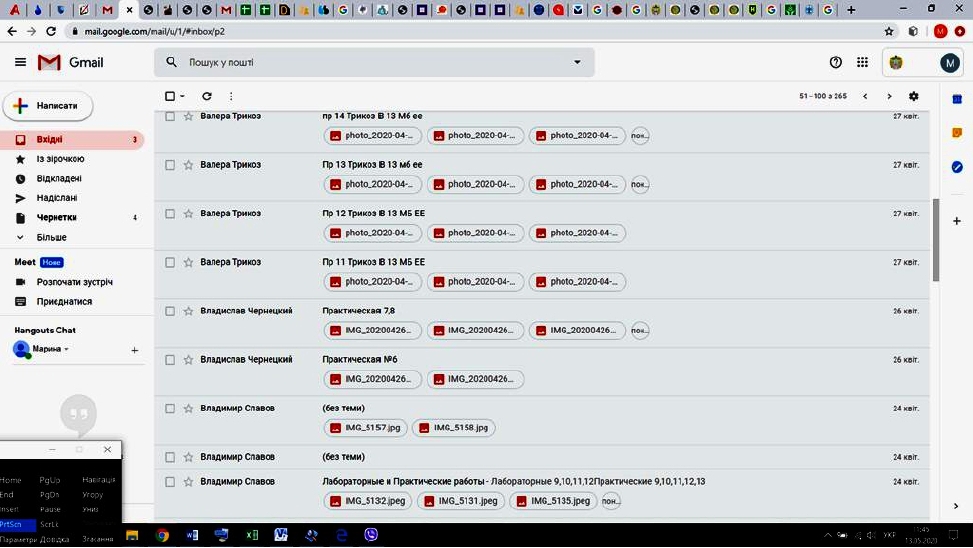Select checkbox for Пр 13 Трикоз email
Screen dimensions: 973x548
click(x=170, y=165)
